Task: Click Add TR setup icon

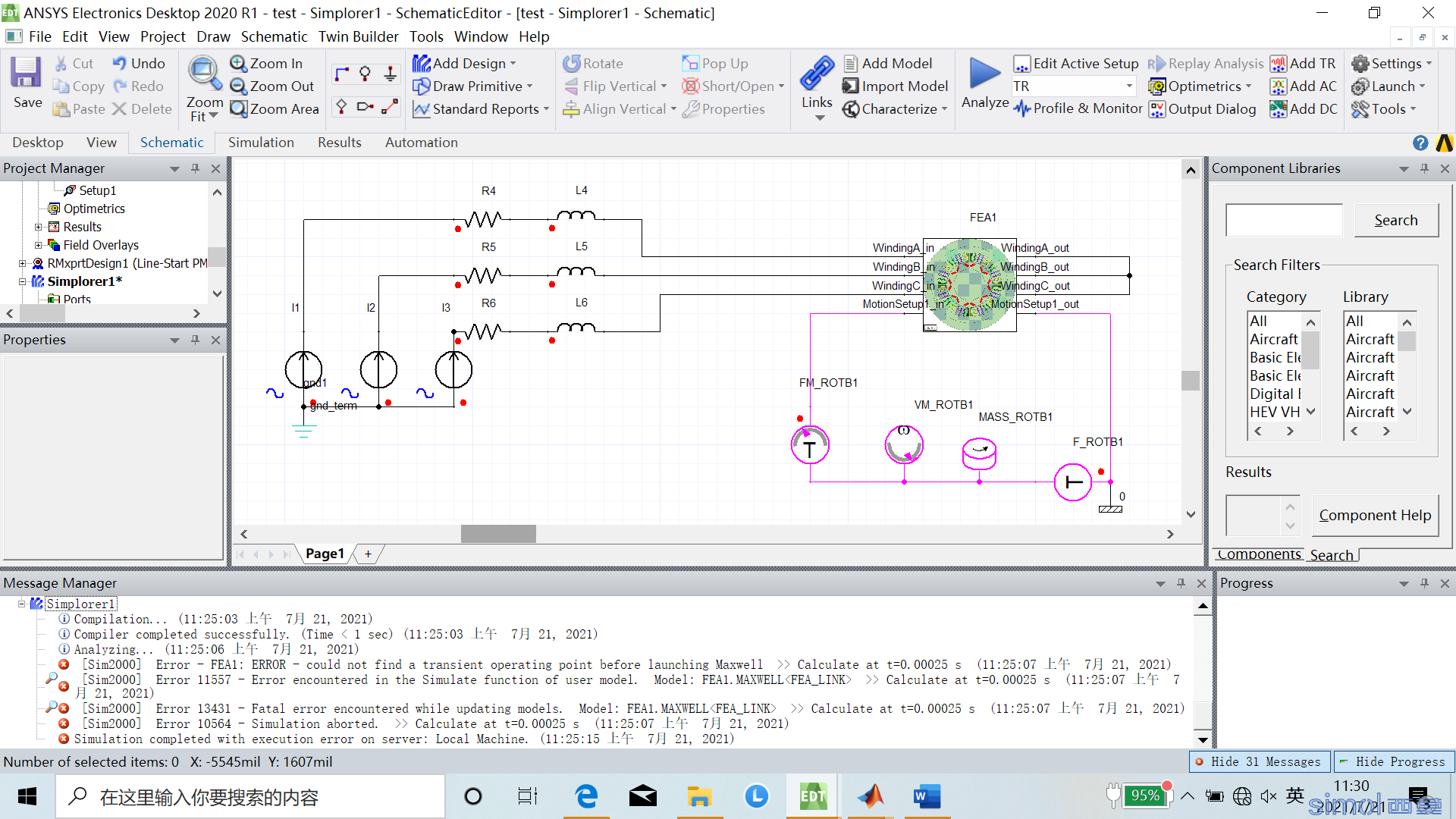Action: [x=1279, y=64]
